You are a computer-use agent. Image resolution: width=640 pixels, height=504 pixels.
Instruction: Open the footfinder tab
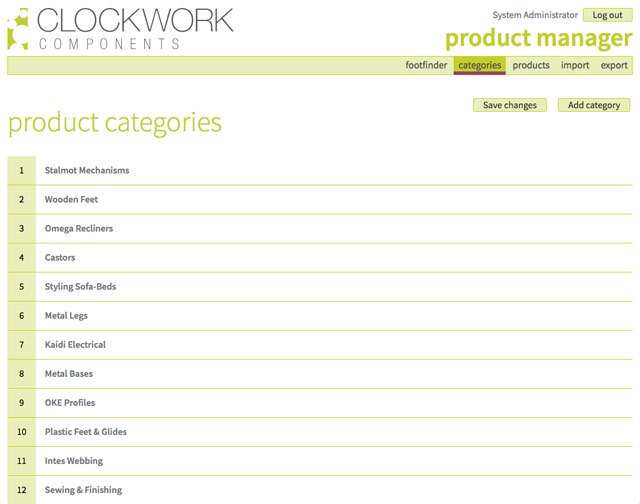point(426,65)
